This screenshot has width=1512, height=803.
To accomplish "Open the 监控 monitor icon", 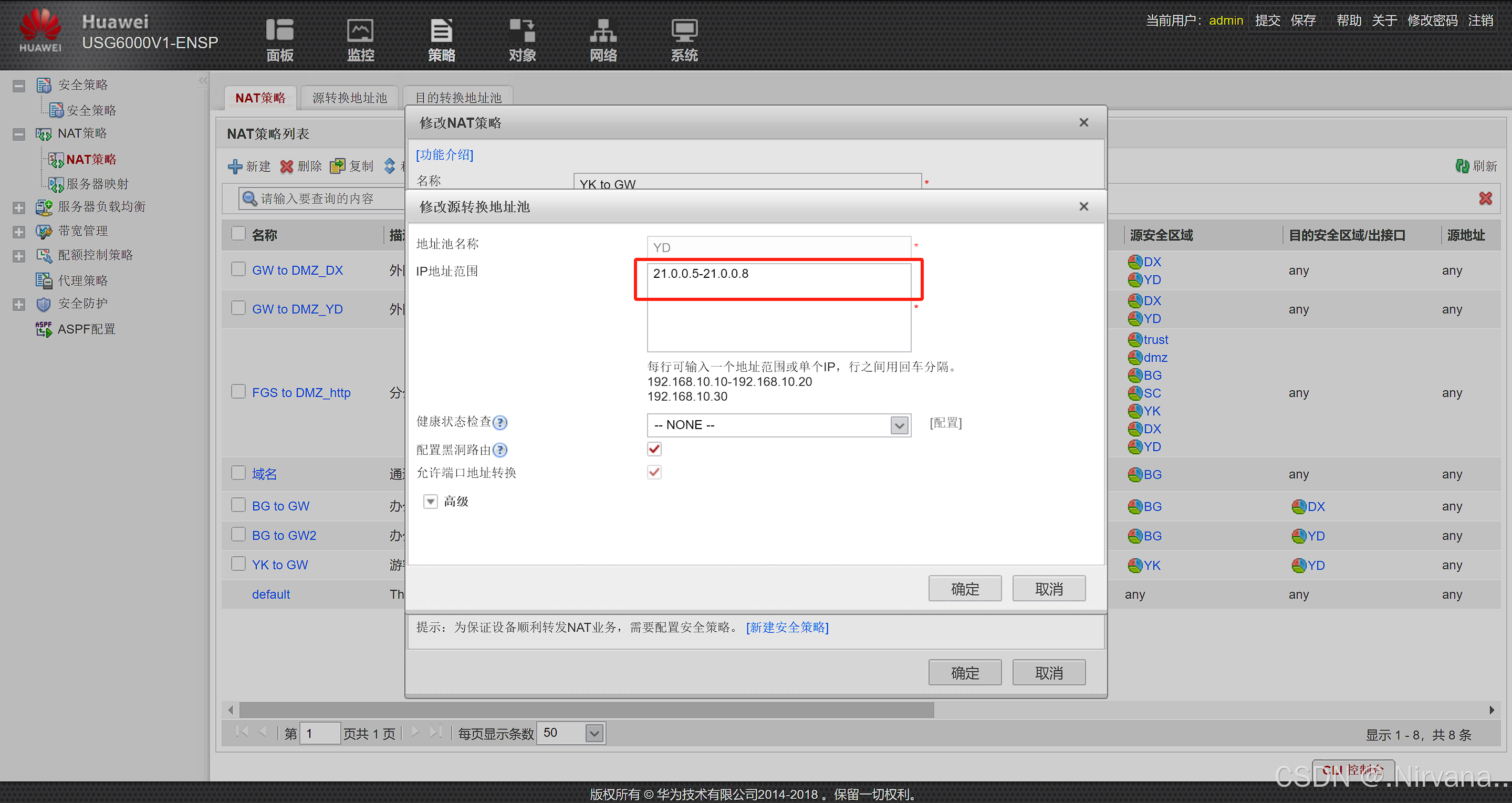I will pos(360,30).
